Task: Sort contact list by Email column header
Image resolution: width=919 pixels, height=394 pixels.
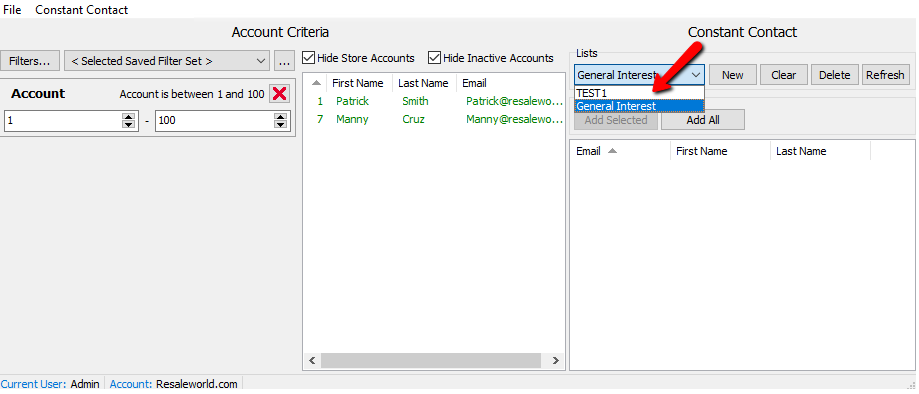Action: [x=620, y=151]
